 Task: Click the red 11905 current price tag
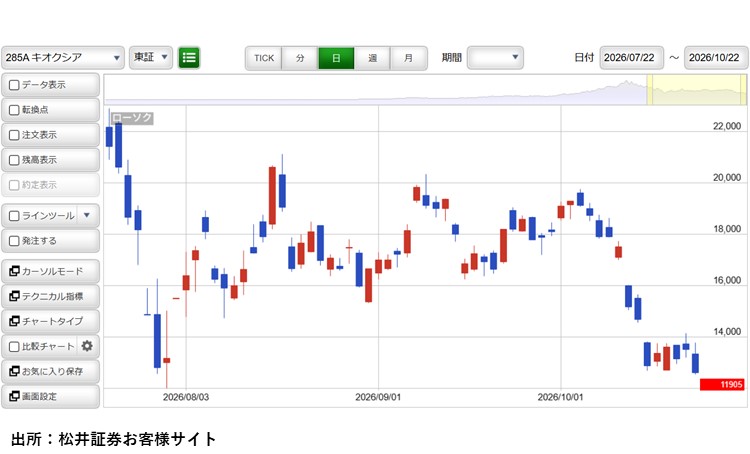722,384
